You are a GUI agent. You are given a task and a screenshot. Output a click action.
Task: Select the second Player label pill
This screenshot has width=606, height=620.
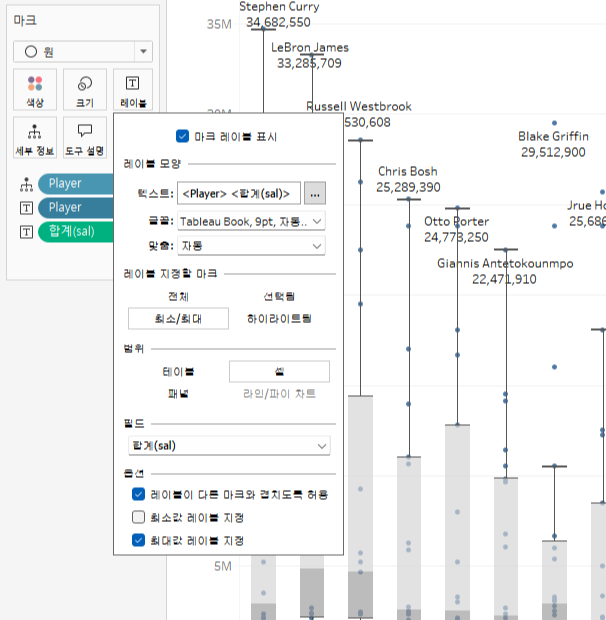tap(76, 208)
